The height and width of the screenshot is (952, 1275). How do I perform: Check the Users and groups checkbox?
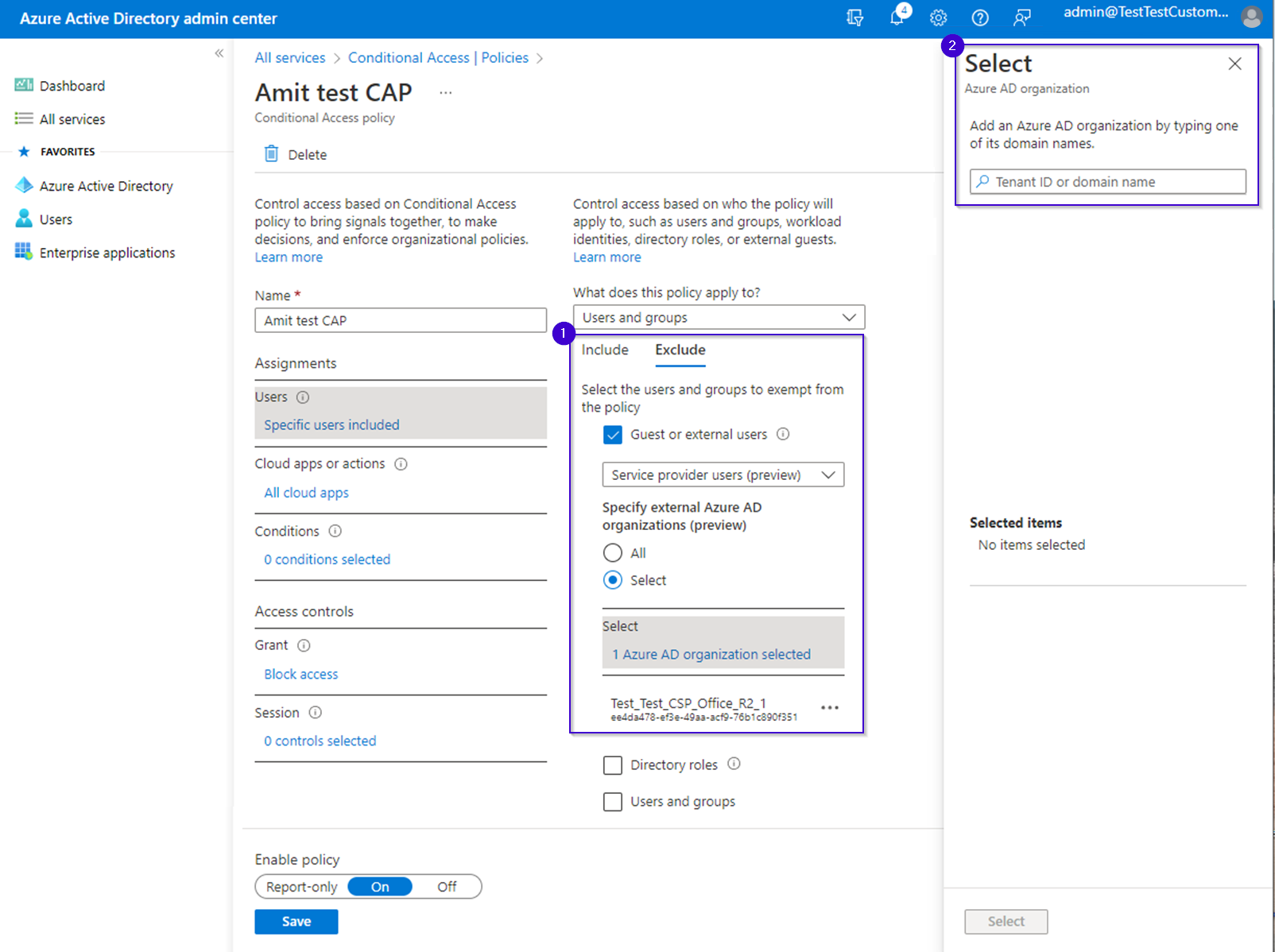tap(613, 802)
